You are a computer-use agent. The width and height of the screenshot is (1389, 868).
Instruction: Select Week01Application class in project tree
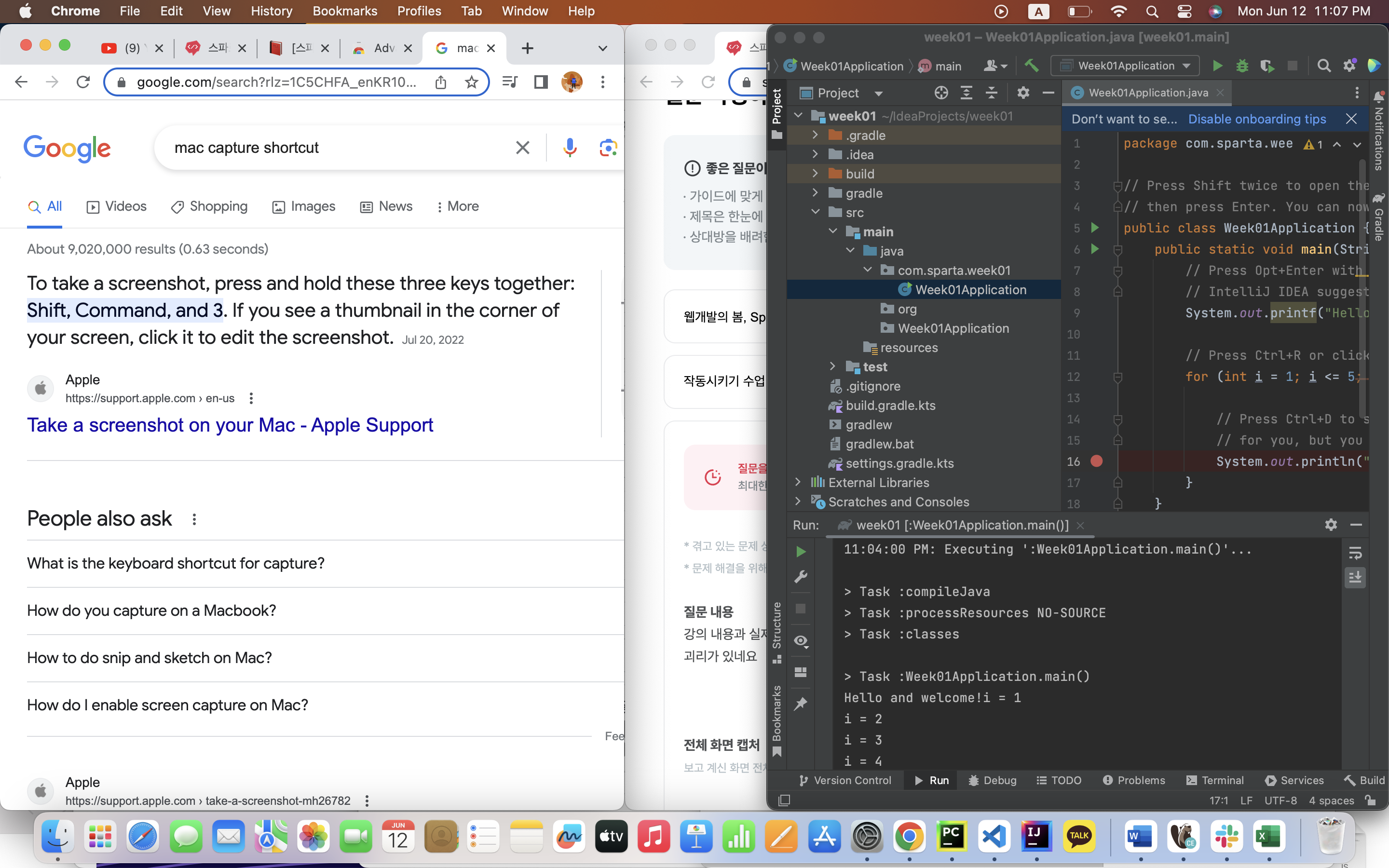tap(970, 289)
